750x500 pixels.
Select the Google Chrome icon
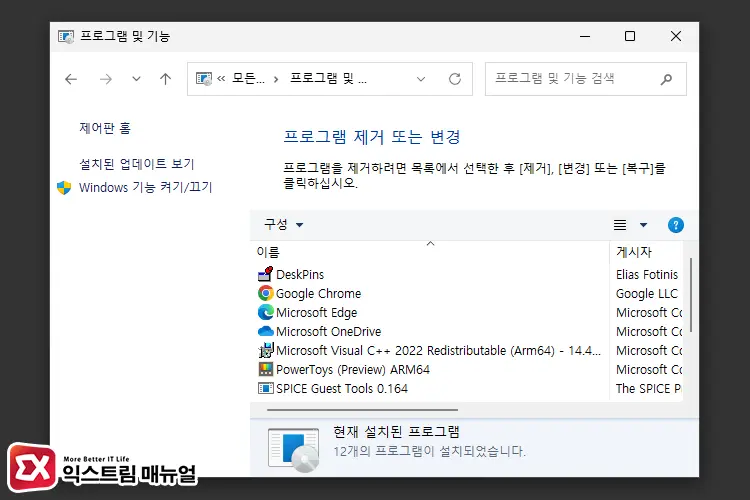pos(265,293)
